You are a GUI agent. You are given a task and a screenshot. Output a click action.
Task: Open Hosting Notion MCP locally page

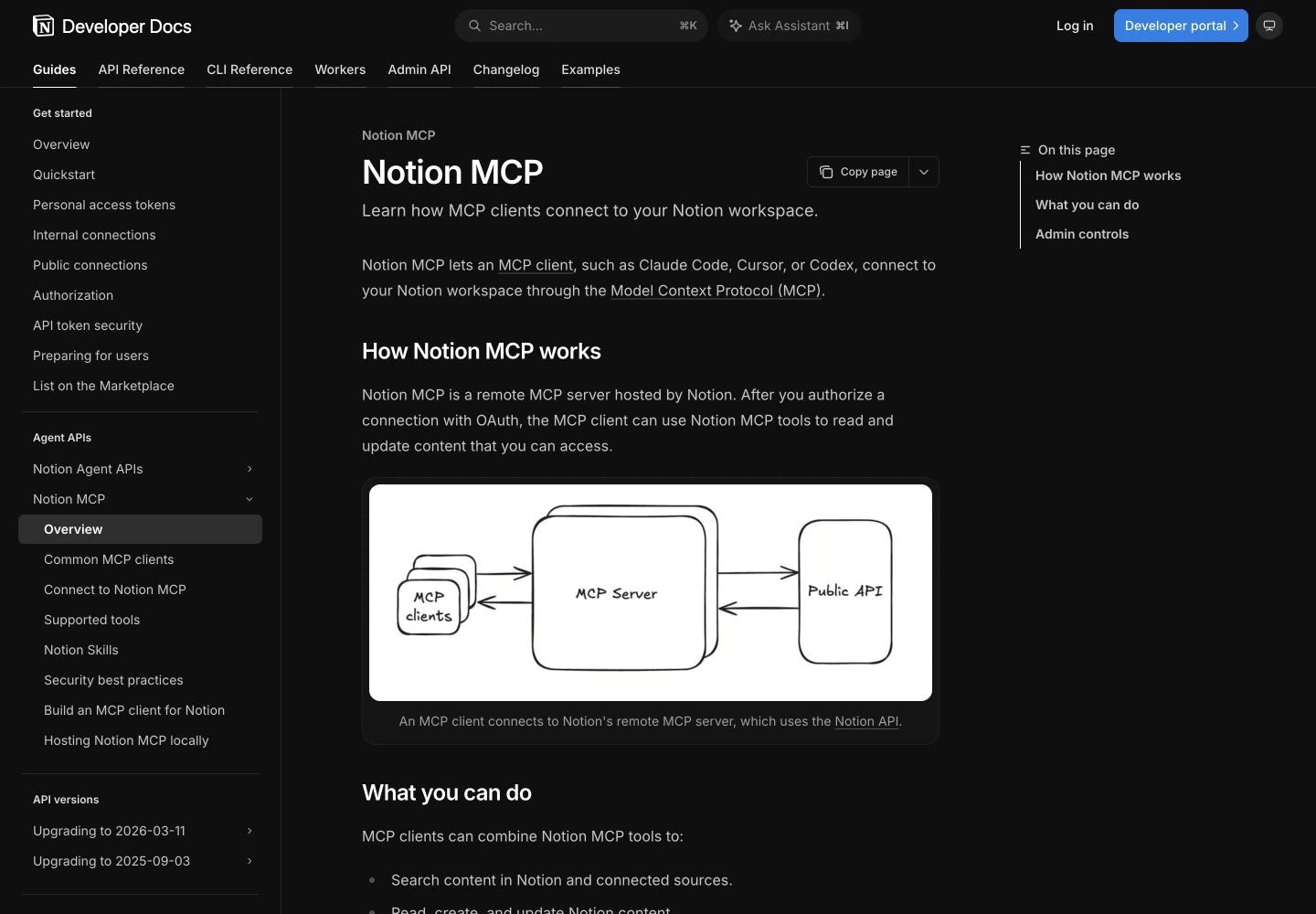126,740
